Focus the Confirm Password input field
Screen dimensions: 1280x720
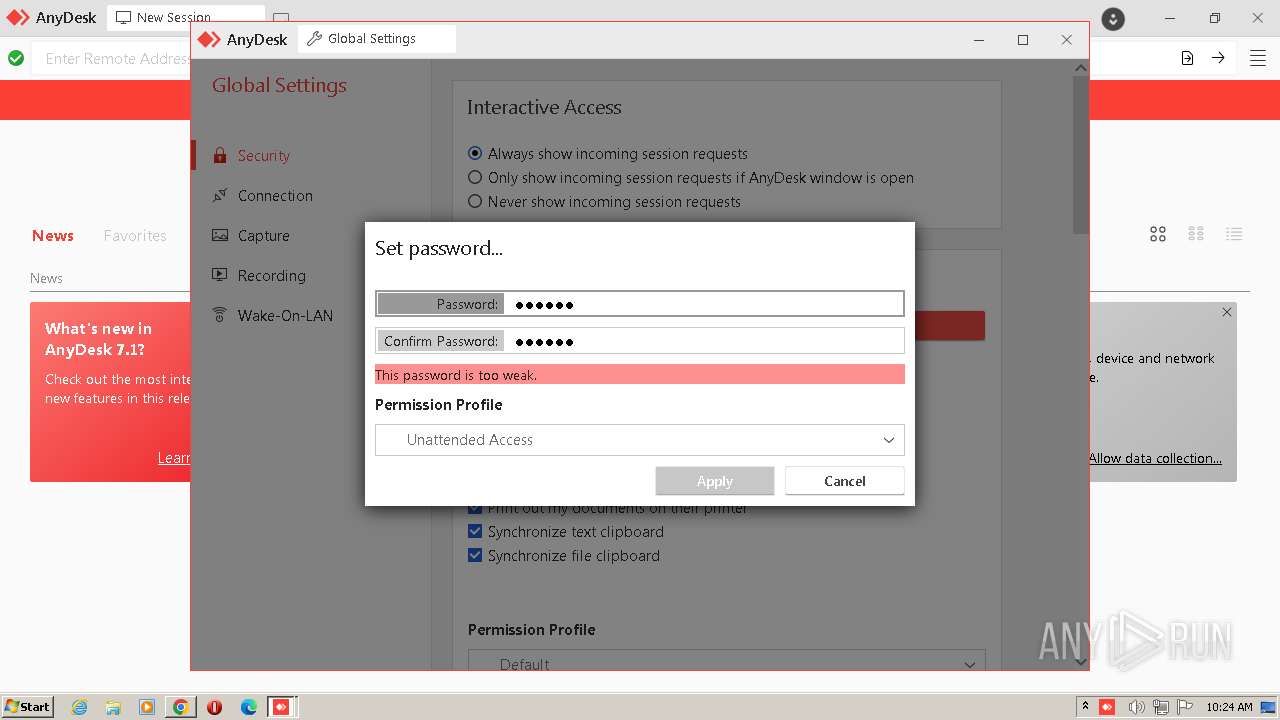[x=640, y=340]
